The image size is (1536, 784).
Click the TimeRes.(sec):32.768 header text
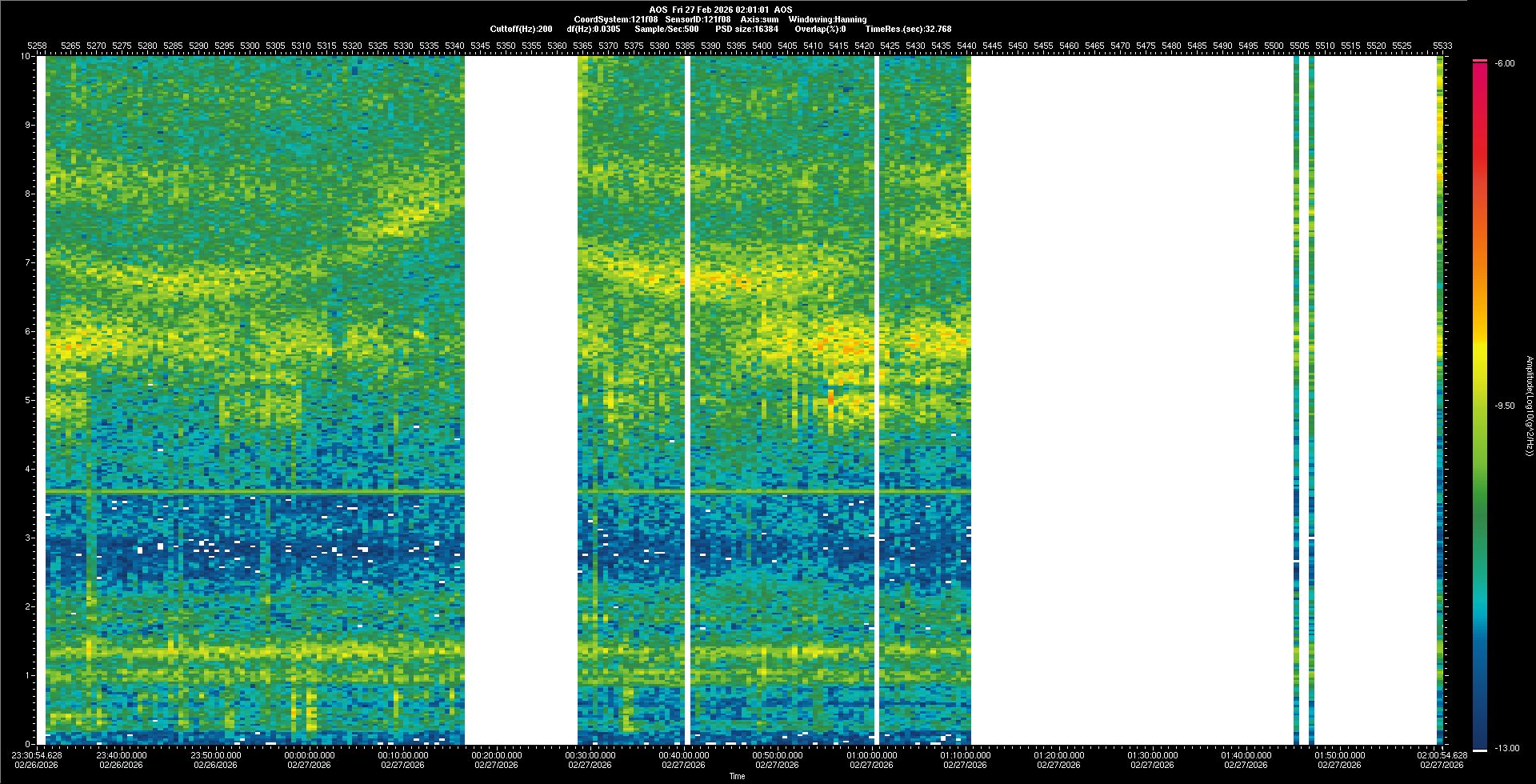pos(908,29)
